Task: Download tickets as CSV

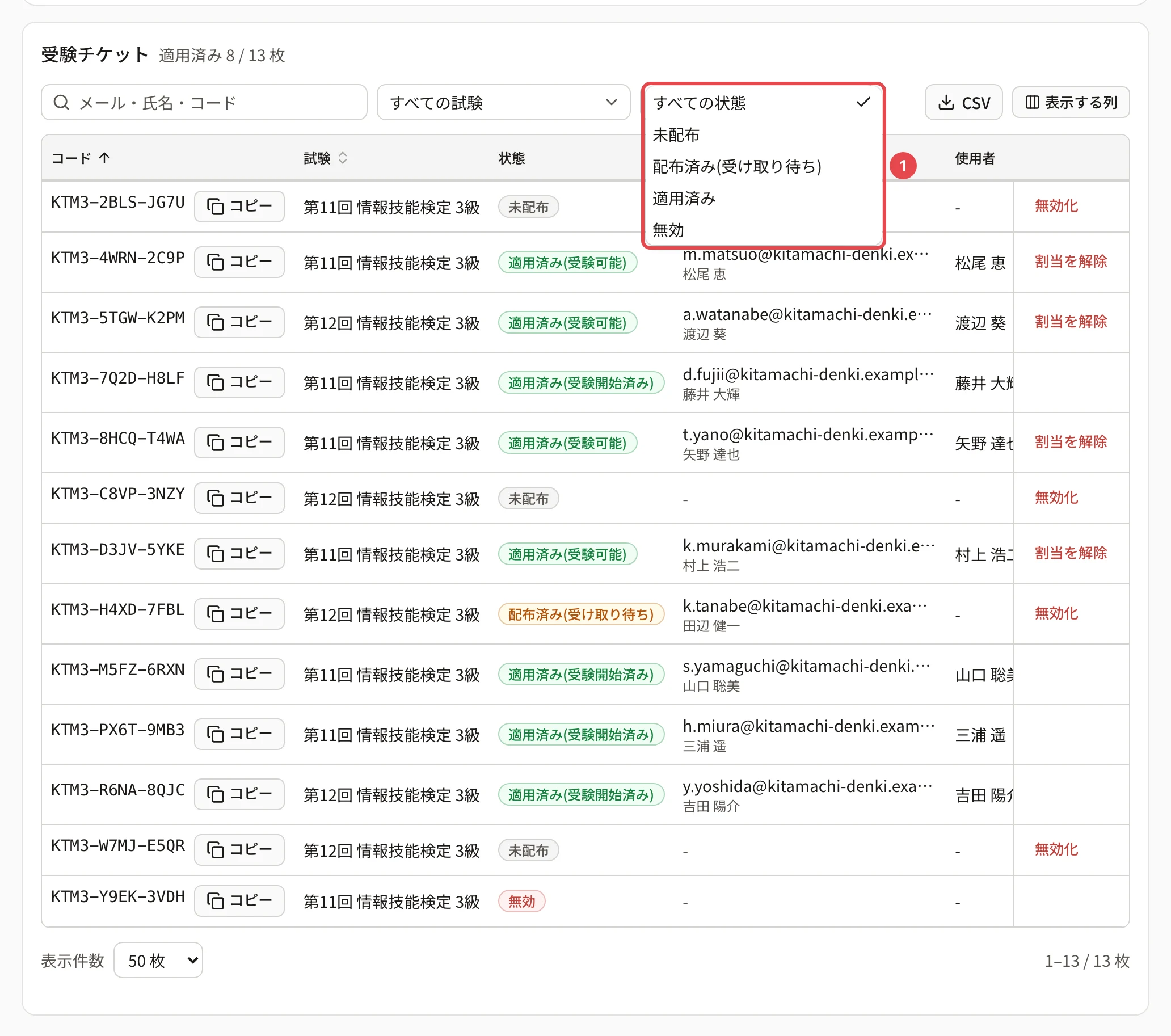Action: [x=963, y=103]
